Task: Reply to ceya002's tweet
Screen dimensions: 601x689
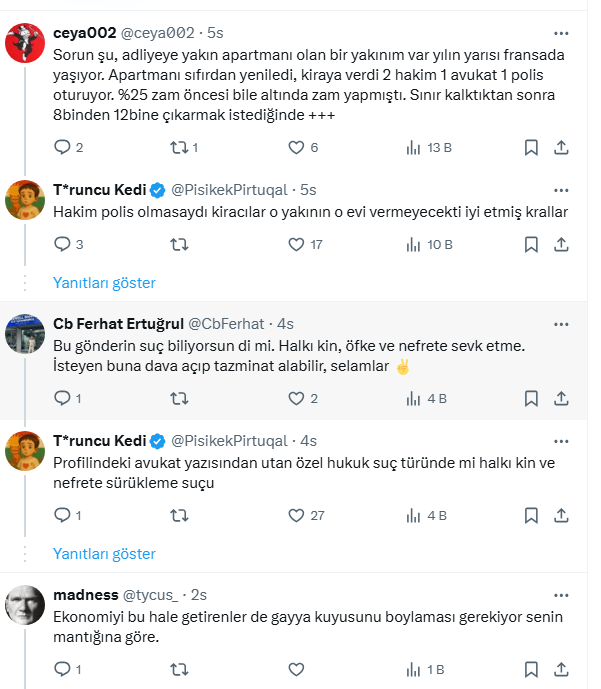Action: (x=62, y=147)
